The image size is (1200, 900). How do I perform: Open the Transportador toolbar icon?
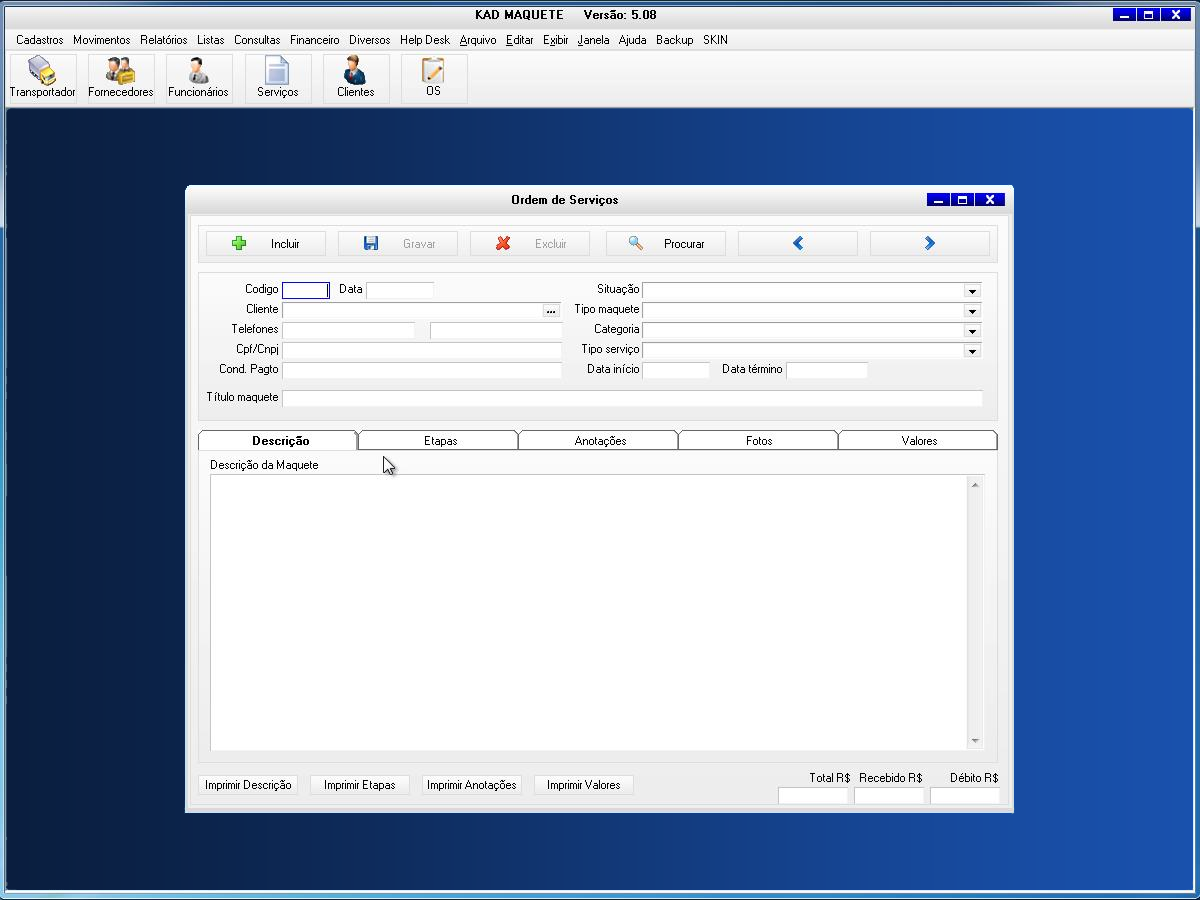point(42,78)
